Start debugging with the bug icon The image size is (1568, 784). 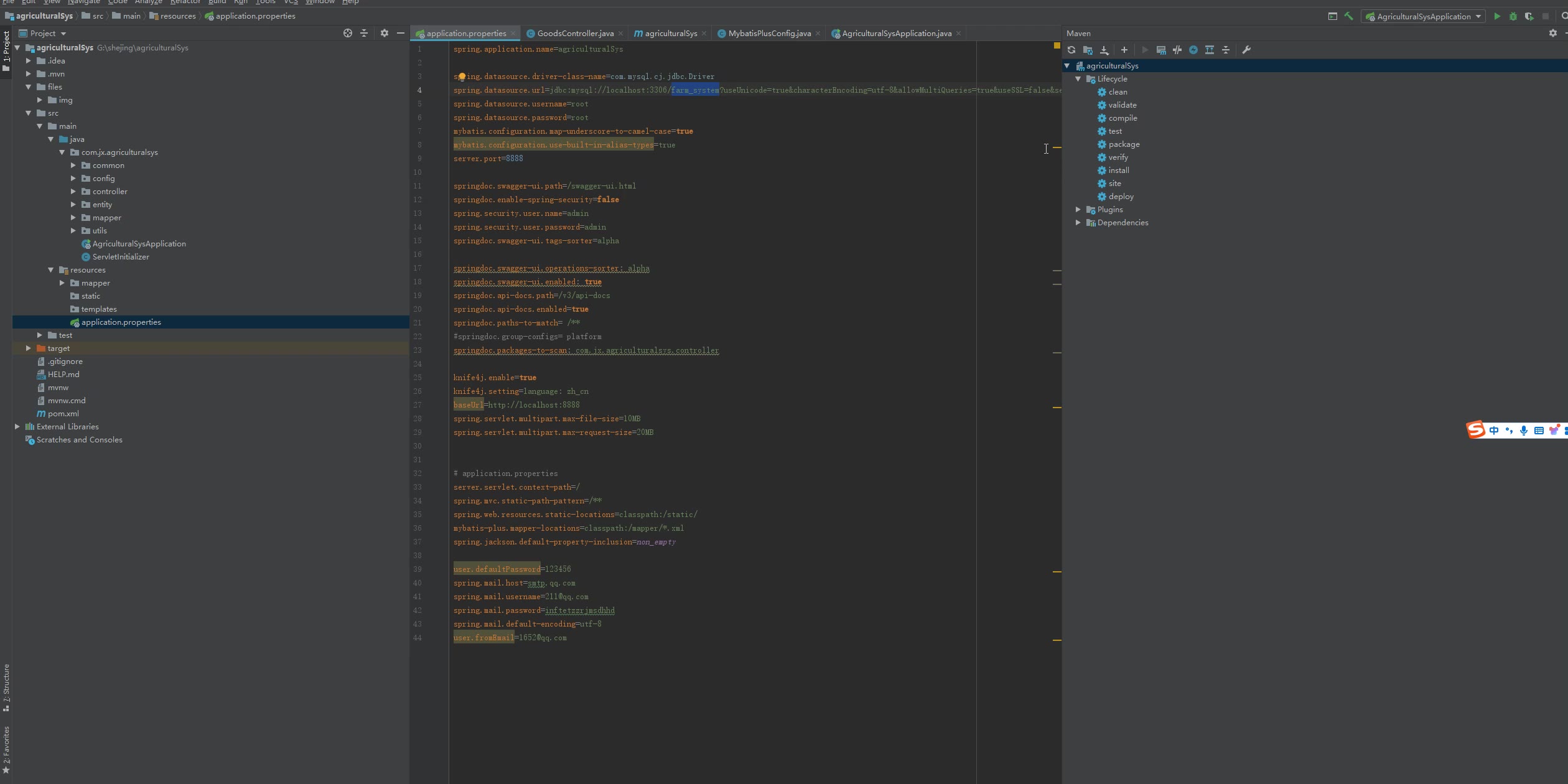point(1513,16)
